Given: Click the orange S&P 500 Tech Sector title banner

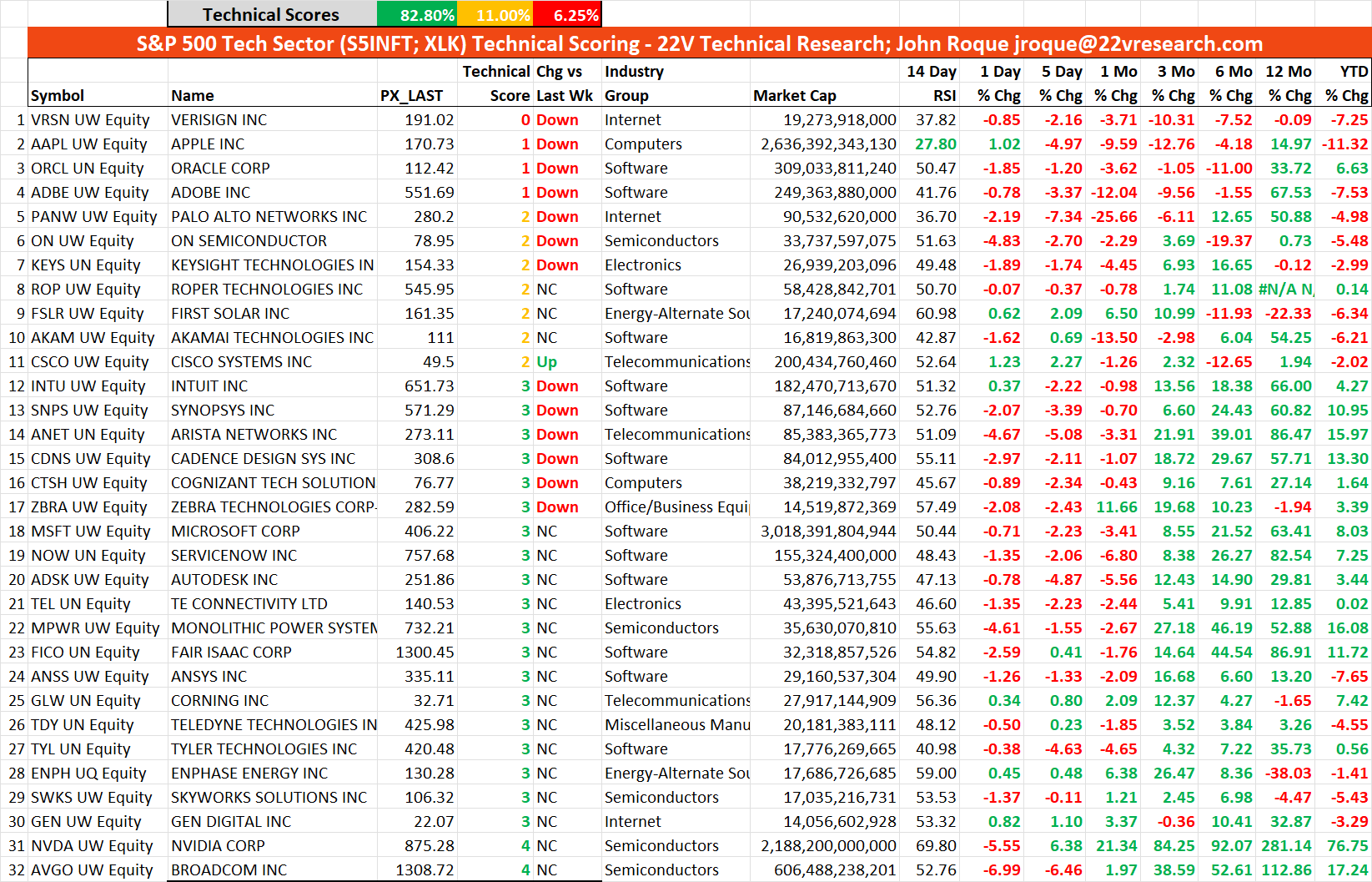Looking at the screenshot, I should (x=700, y=43).
